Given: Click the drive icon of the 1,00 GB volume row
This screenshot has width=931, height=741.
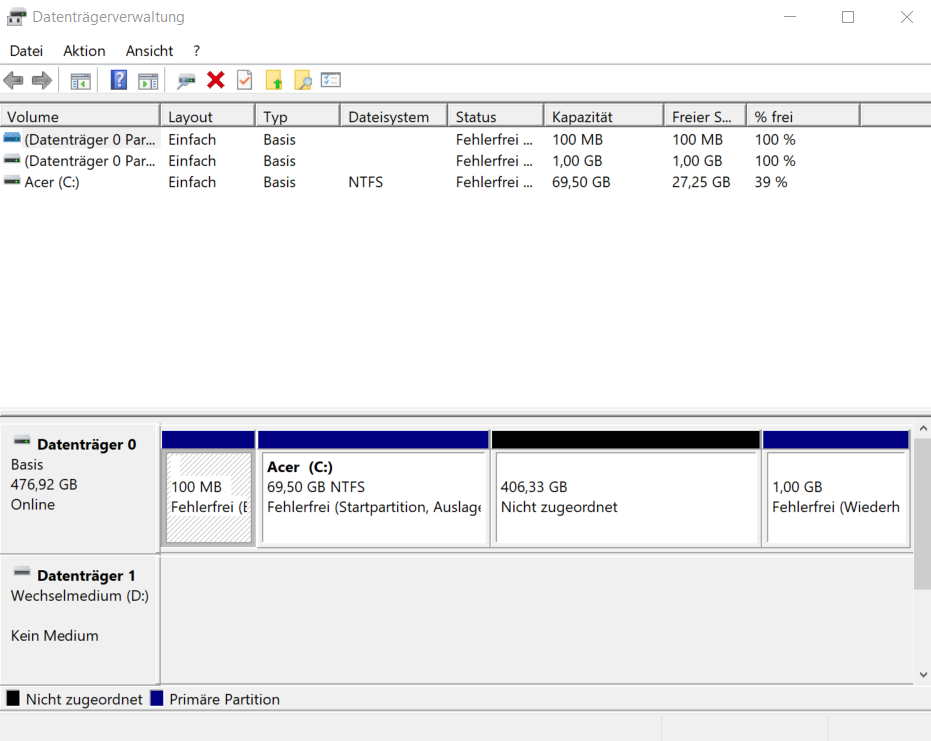Looking at the screenshot, I should coord(12,160).
